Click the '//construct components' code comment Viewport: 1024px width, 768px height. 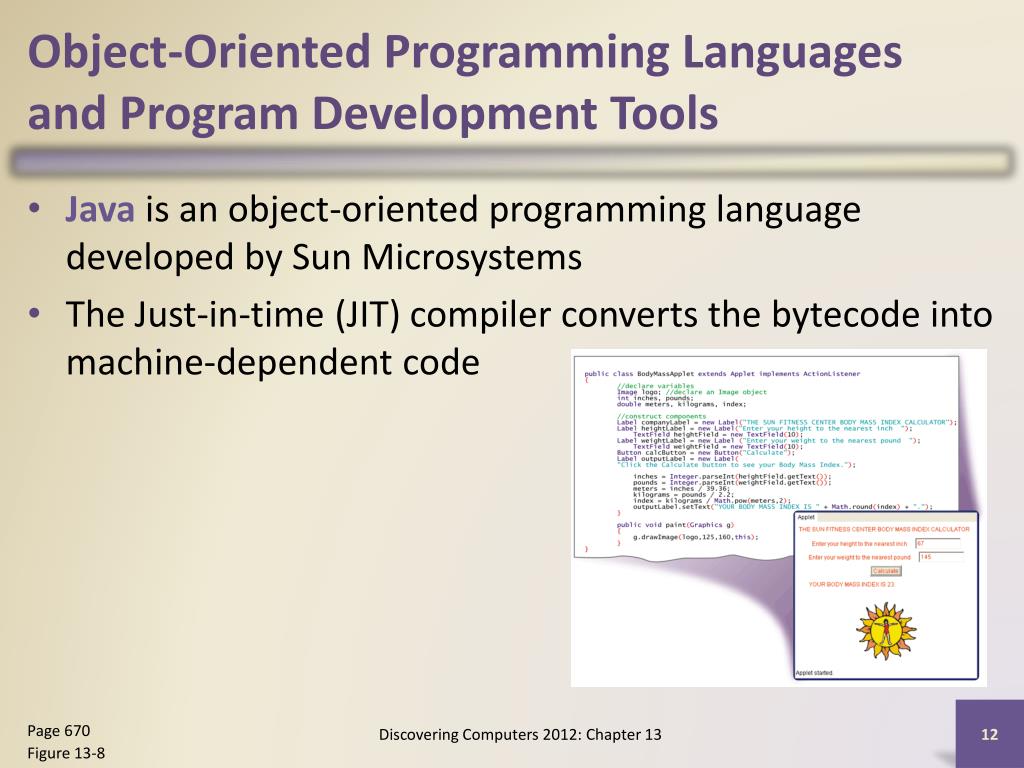662,416
